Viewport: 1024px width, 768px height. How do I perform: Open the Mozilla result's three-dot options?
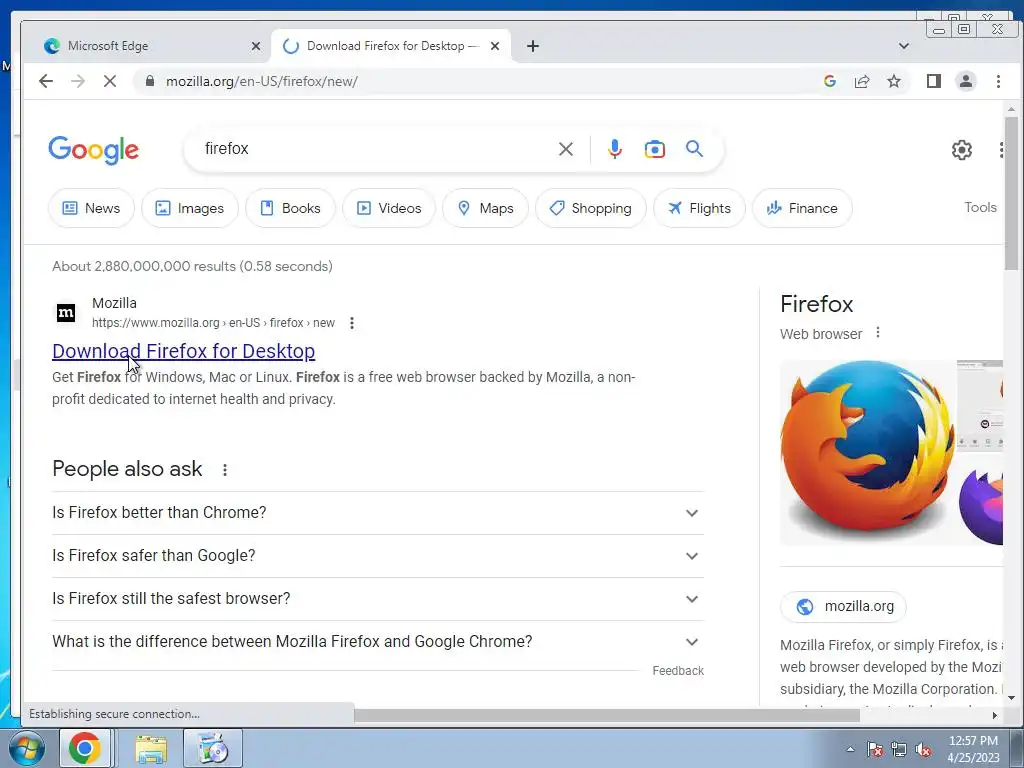point(352,323)
